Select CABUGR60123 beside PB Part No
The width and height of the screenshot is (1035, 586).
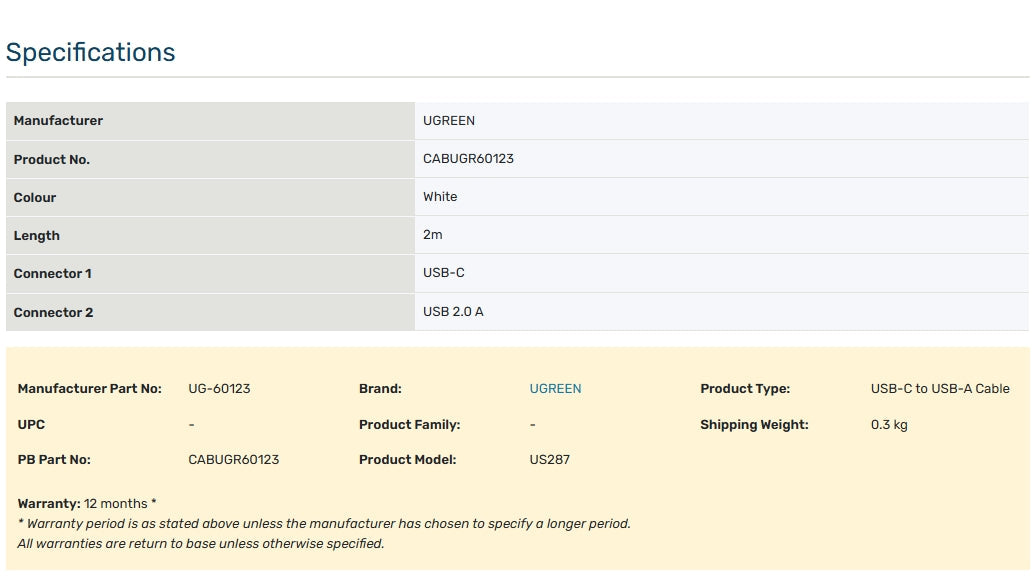[x=234, y=460]
